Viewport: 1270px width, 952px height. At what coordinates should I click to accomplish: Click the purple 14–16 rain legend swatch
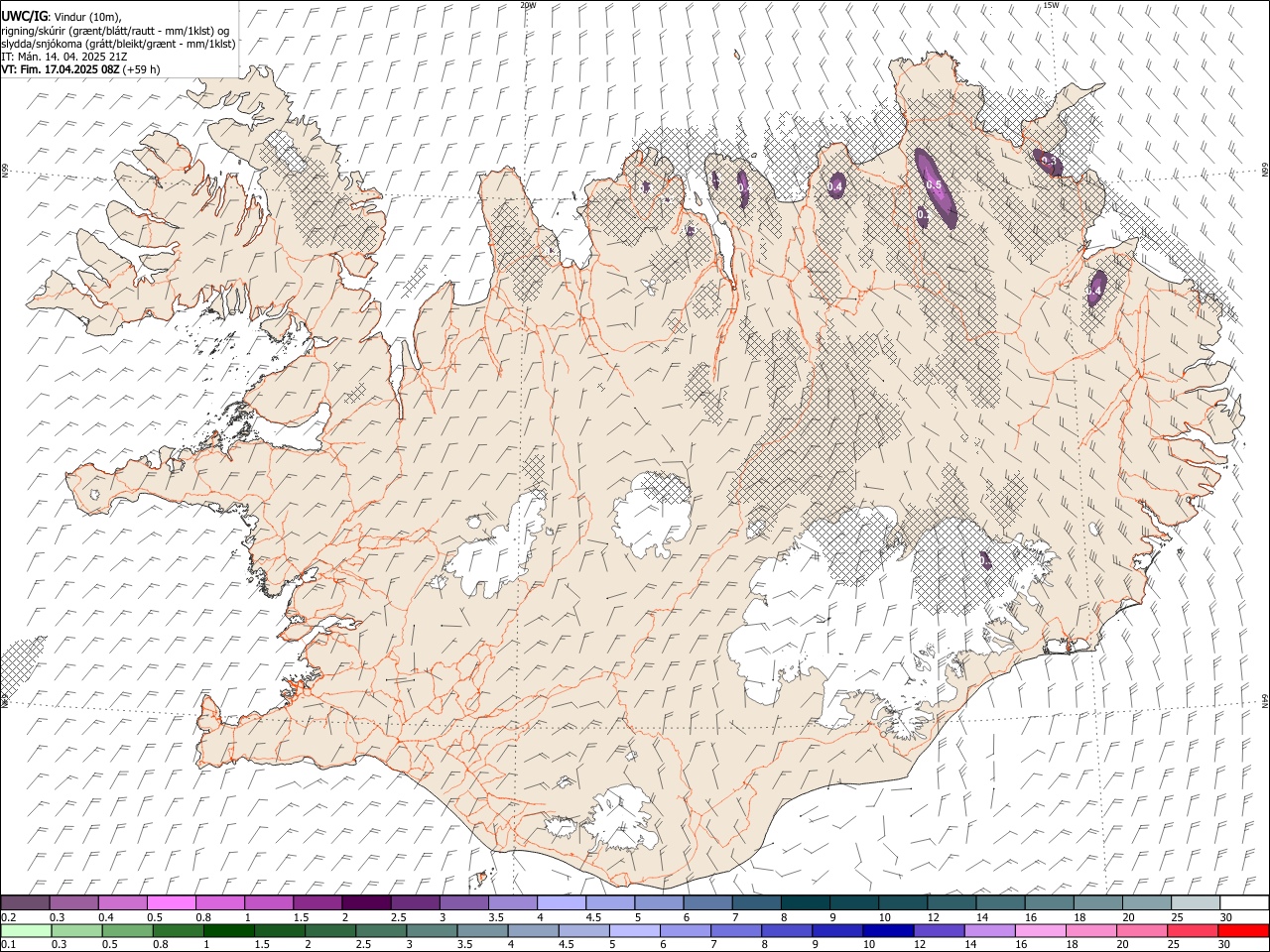(x=988, y=930)
